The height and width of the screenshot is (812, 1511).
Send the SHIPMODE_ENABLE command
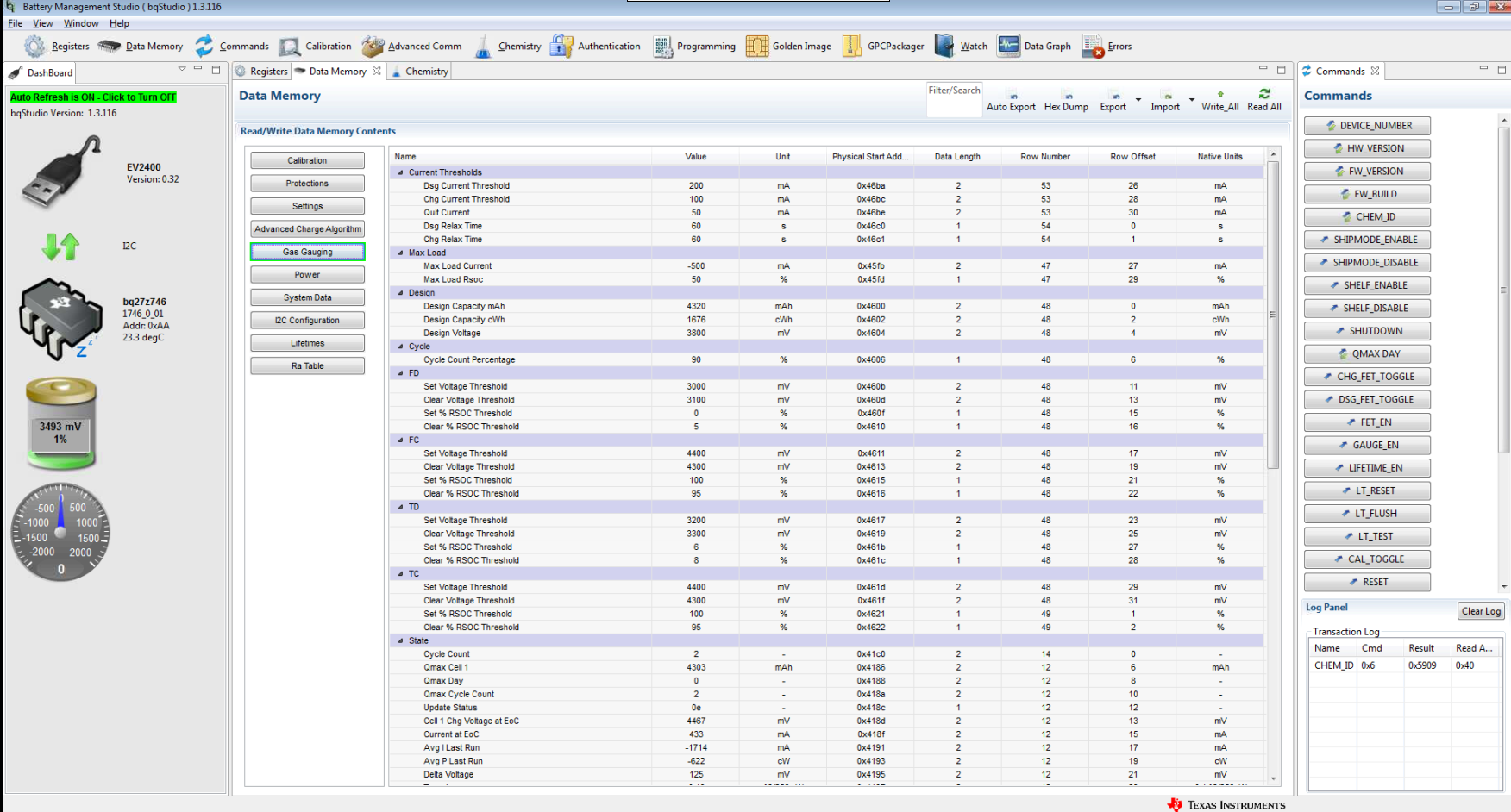1367,240
